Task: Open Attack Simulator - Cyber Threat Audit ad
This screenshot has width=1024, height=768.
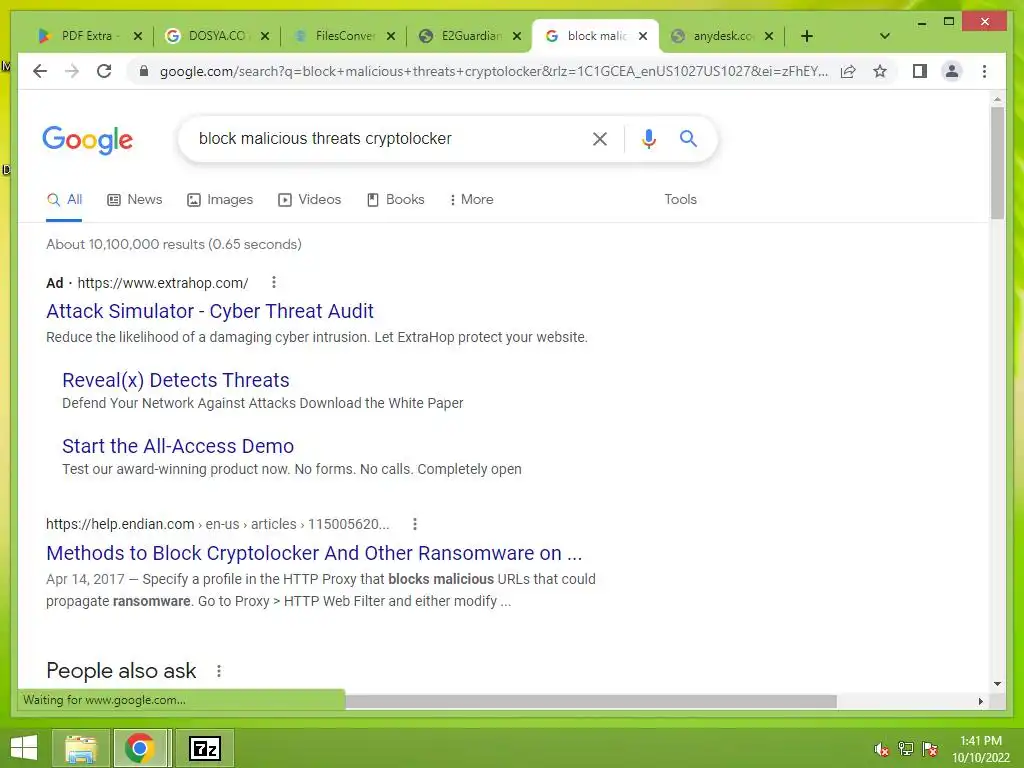Action: [210, 311]
